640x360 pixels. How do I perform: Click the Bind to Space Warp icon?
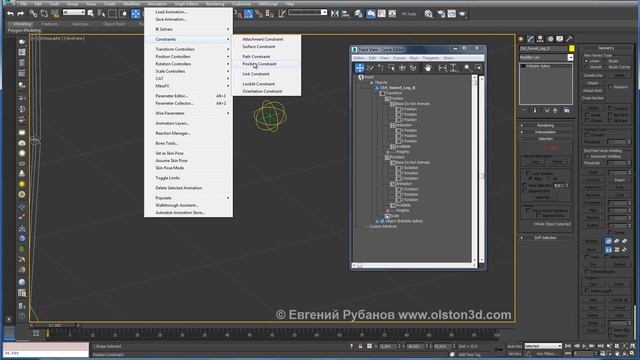coord(55,14)
